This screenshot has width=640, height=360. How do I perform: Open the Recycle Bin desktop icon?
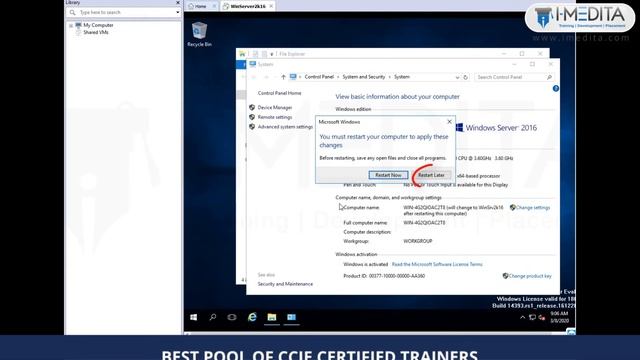[199, 35]
